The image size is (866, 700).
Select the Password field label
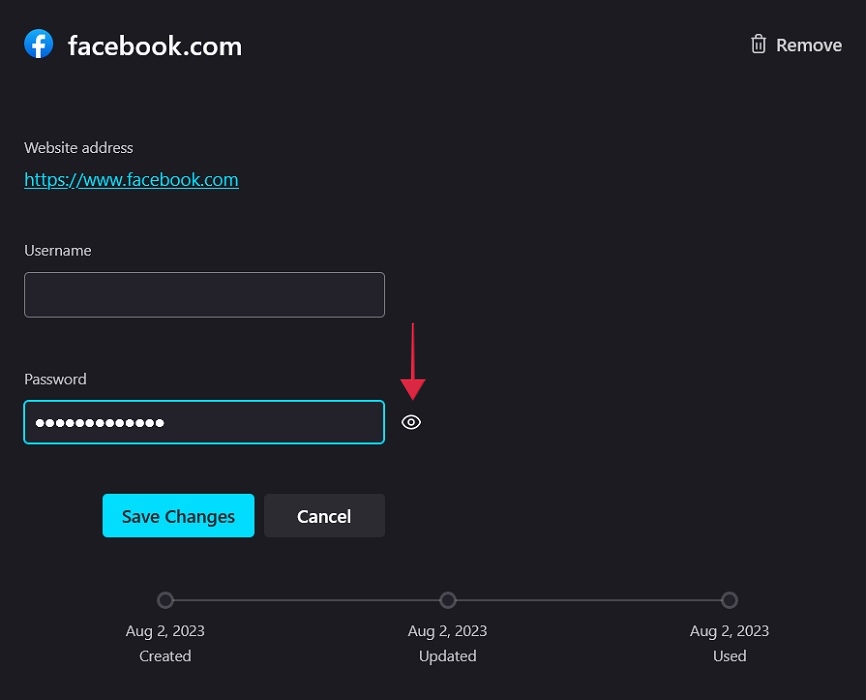(x=55, y=379)
